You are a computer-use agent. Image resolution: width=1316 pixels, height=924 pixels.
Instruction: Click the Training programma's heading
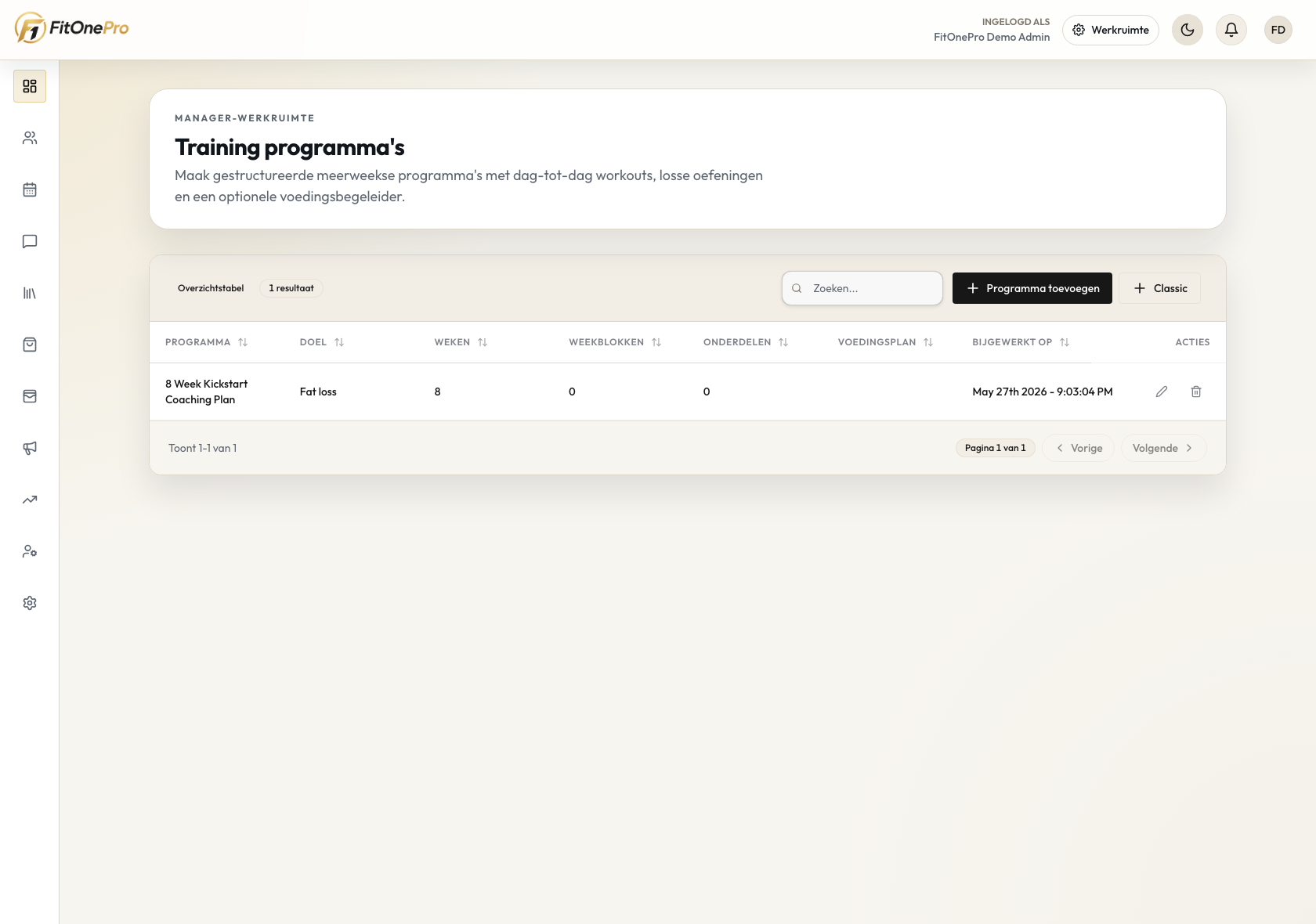click(x=290, y=147)
